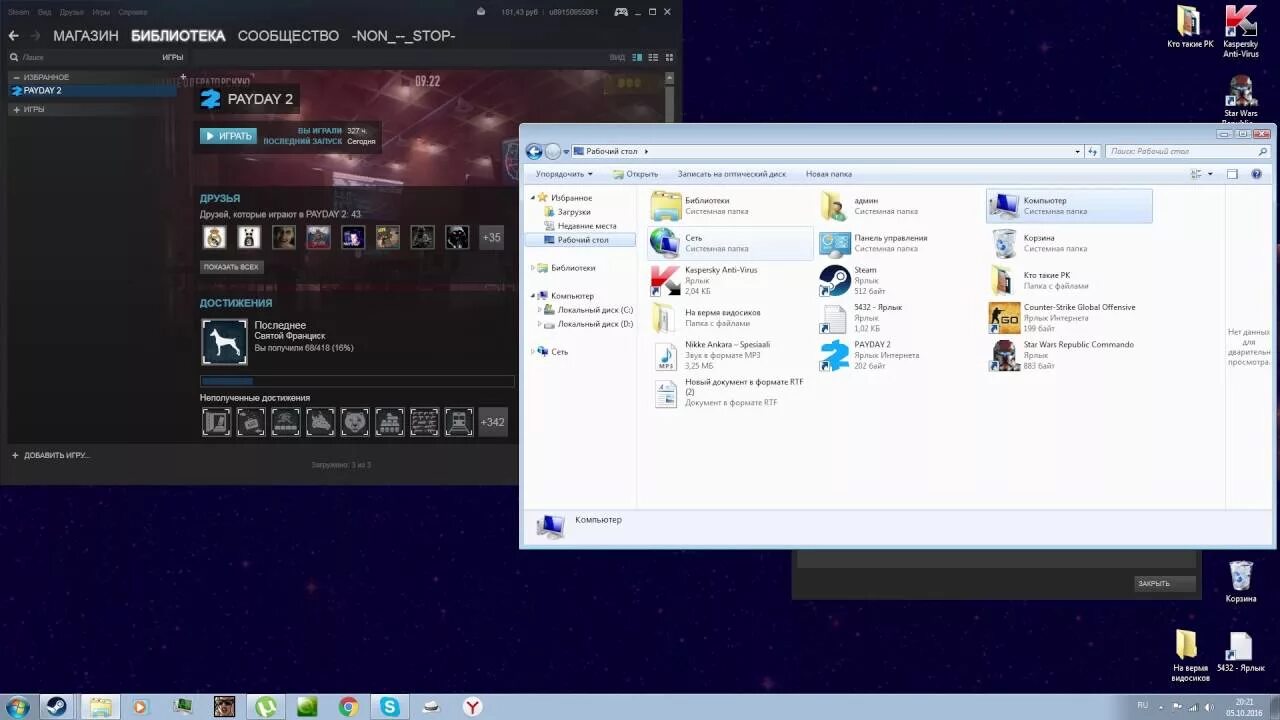Click the Steam inbox notification icon
This screenshot has width=1280, height=720.
(x=481, y=12)
